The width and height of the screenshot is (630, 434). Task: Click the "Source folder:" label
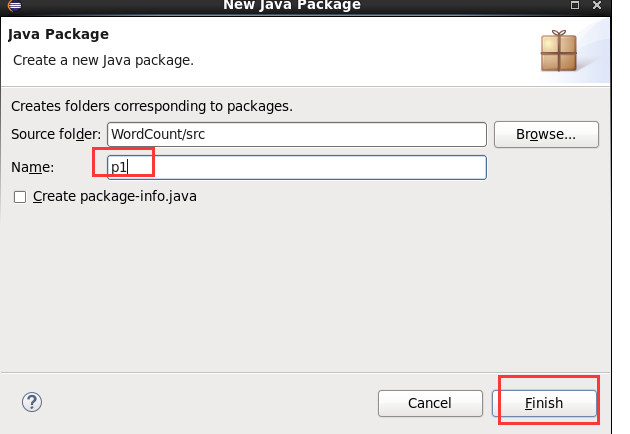coord(56,134)
